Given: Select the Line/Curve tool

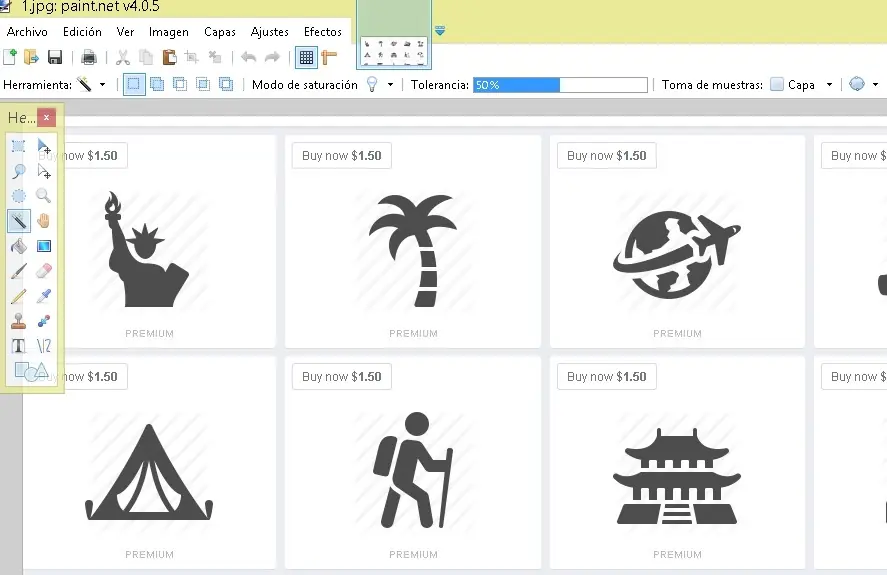Looking at the screenshot, I should click(x=44, y=346).
